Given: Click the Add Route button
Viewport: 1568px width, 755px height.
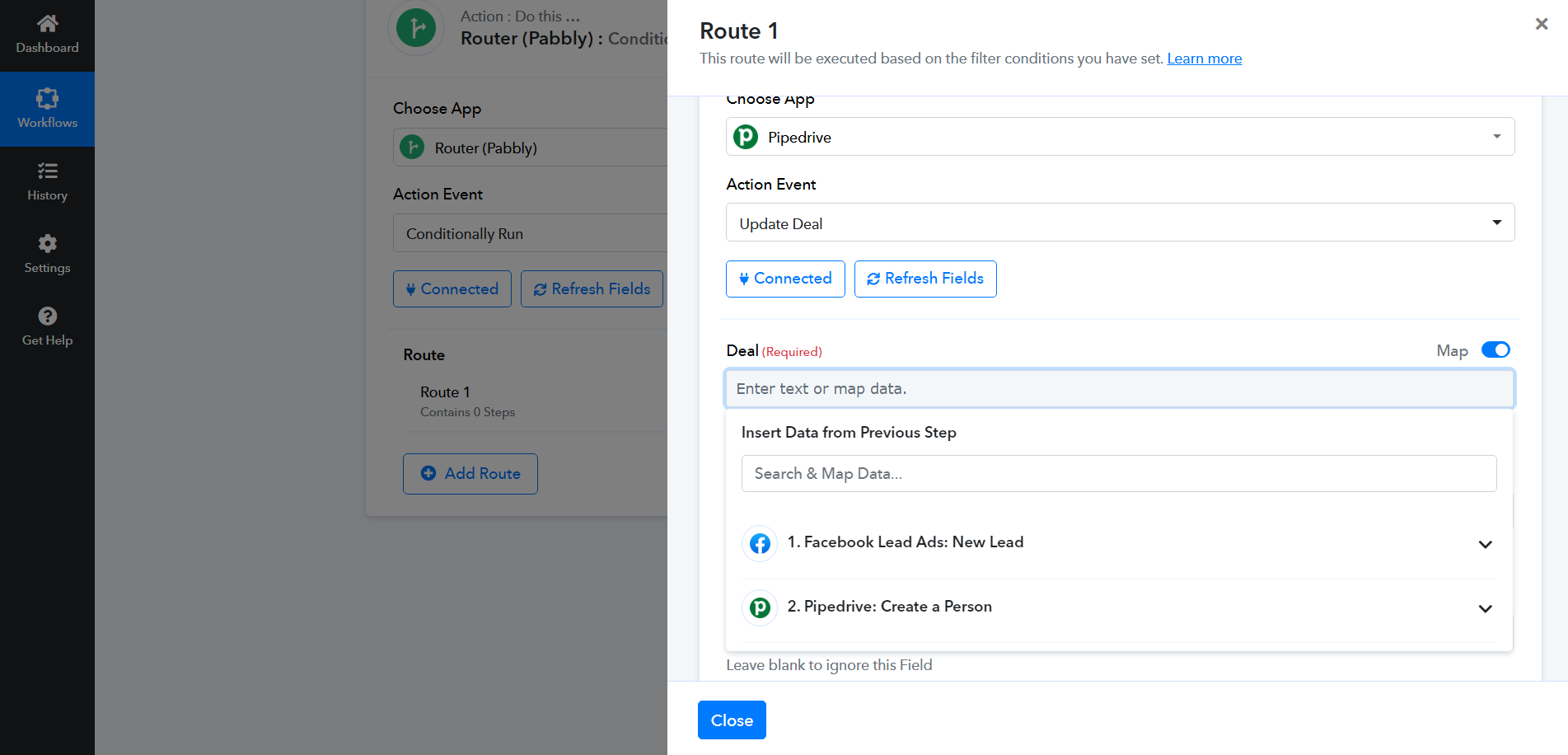Looking at the screenshot, I should tap(470, 473).
